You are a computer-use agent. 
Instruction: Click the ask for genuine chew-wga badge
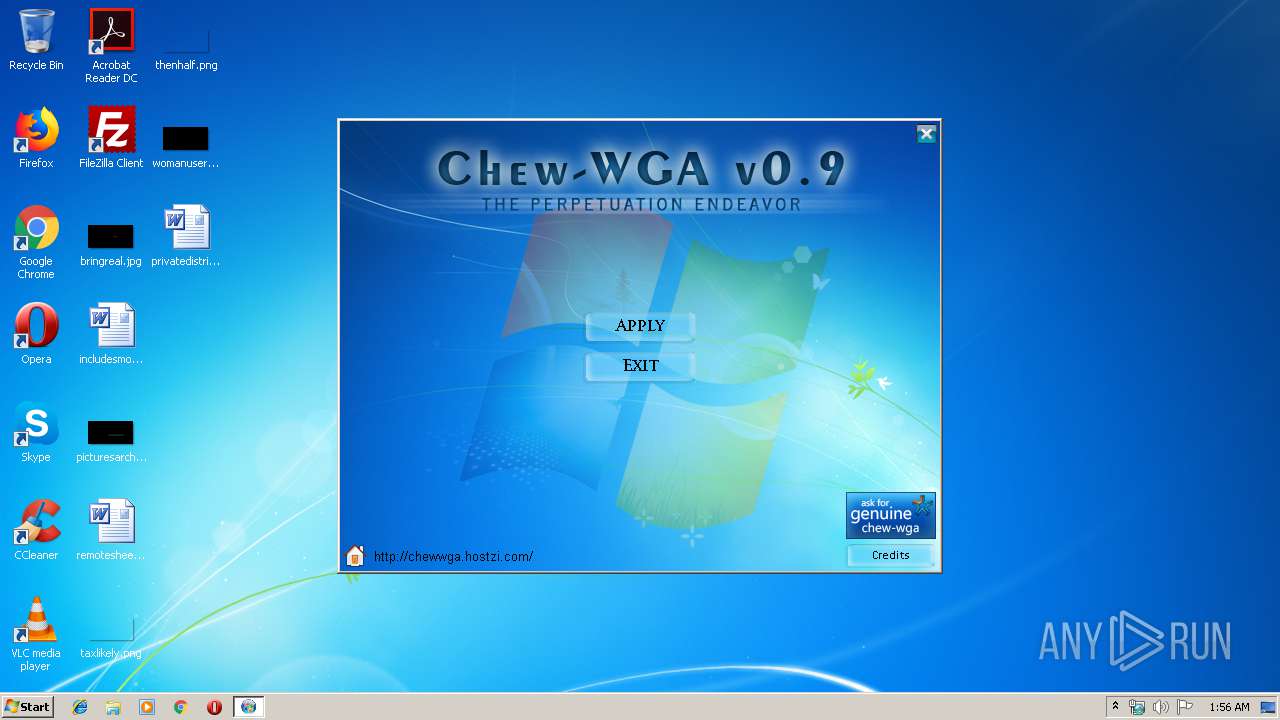[x=890, y=516]
